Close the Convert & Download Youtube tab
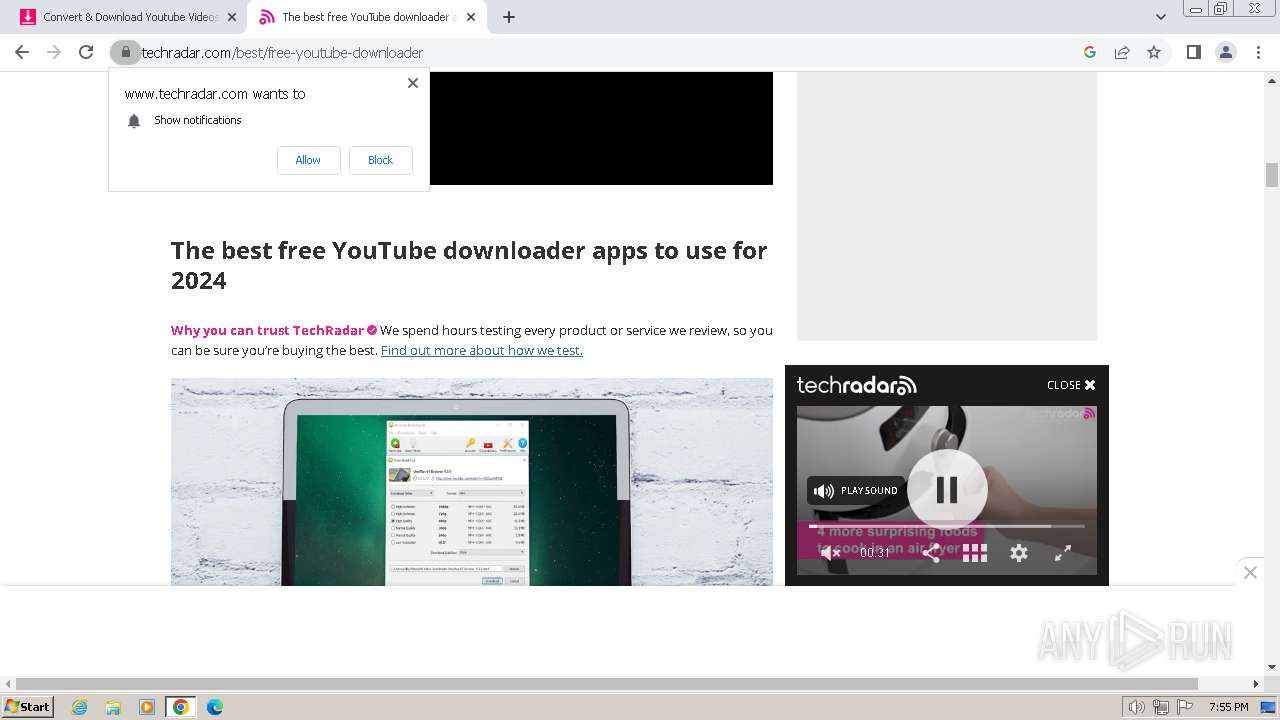Screen dimensions: 1280x720 pos(232,17)
